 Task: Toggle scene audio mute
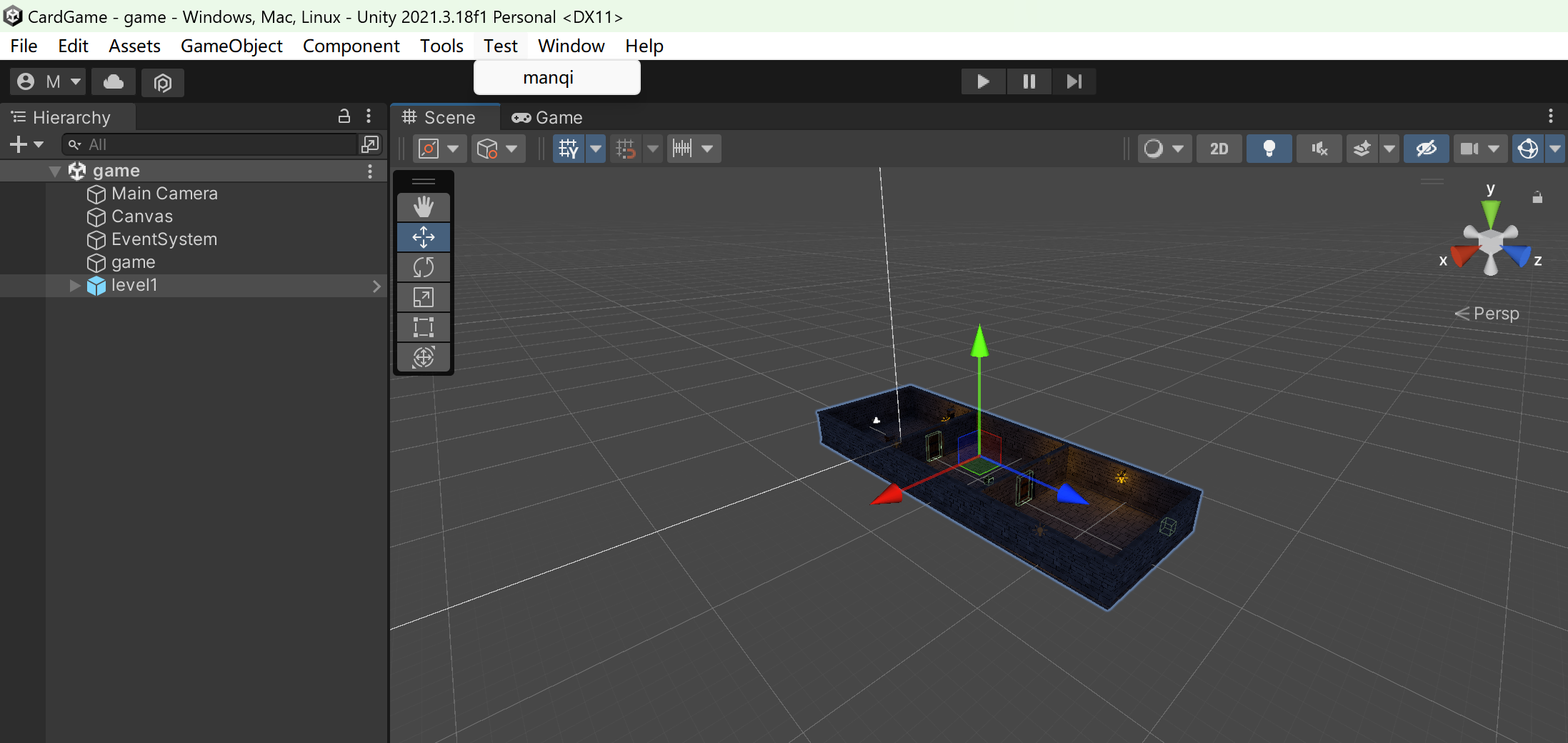coord(1319,149)
